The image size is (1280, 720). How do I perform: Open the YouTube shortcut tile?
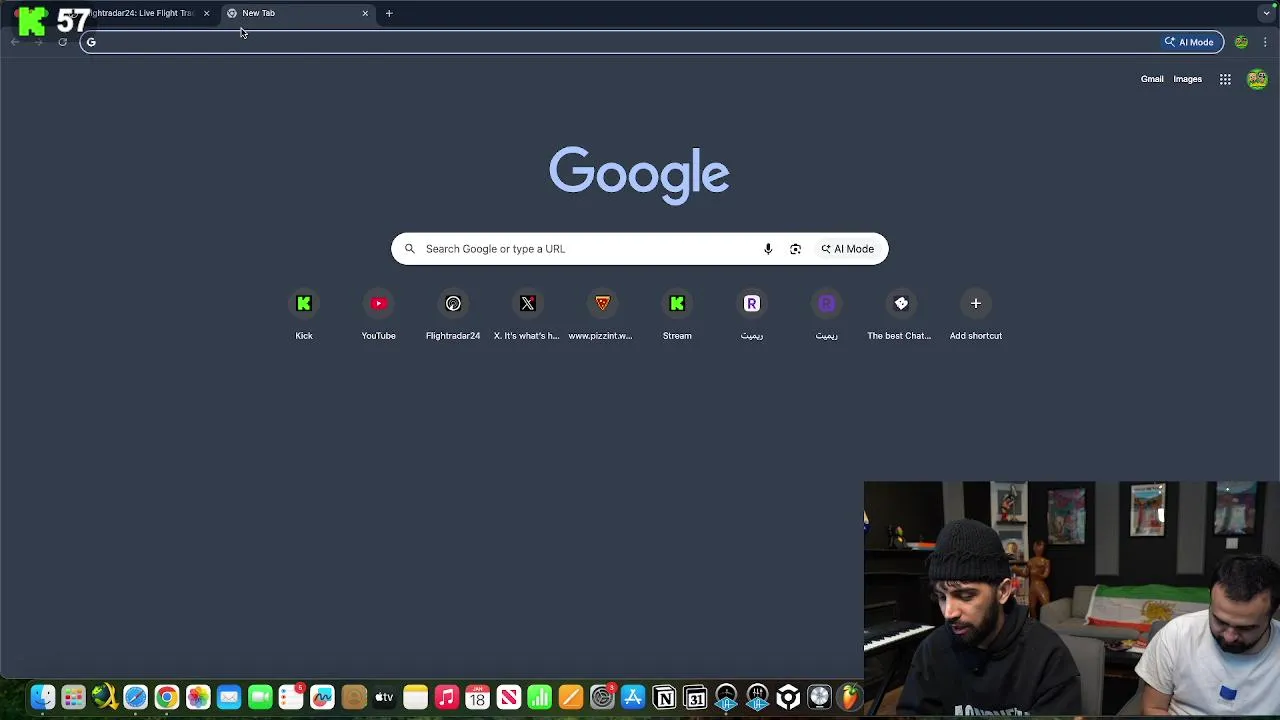click(378, 314)
